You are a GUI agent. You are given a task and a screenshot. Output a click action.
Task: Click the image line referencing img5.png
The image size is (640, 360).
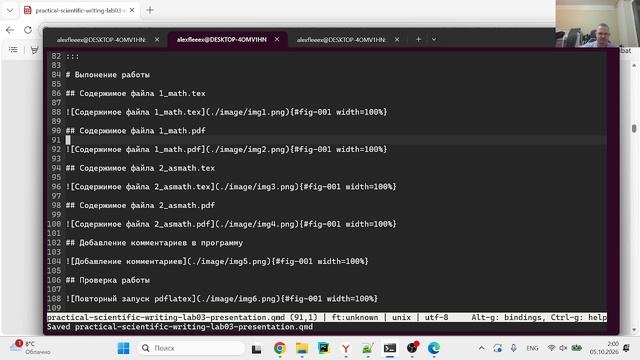pyautogui.click(x=217, y=261)
